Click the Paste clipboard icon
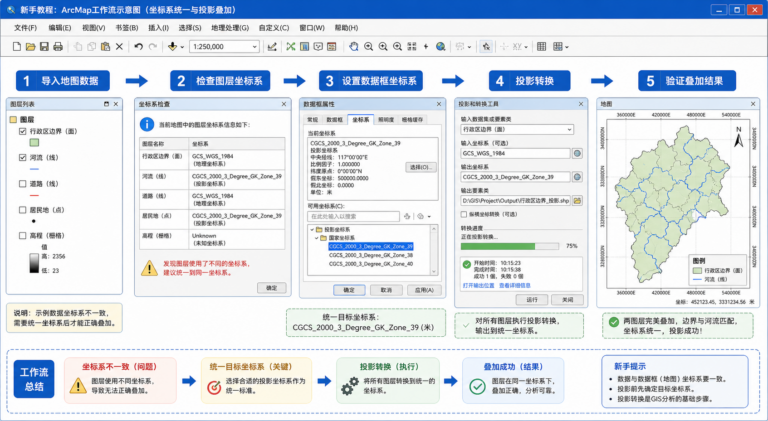768x421 pixels. (x=105, y=47)
